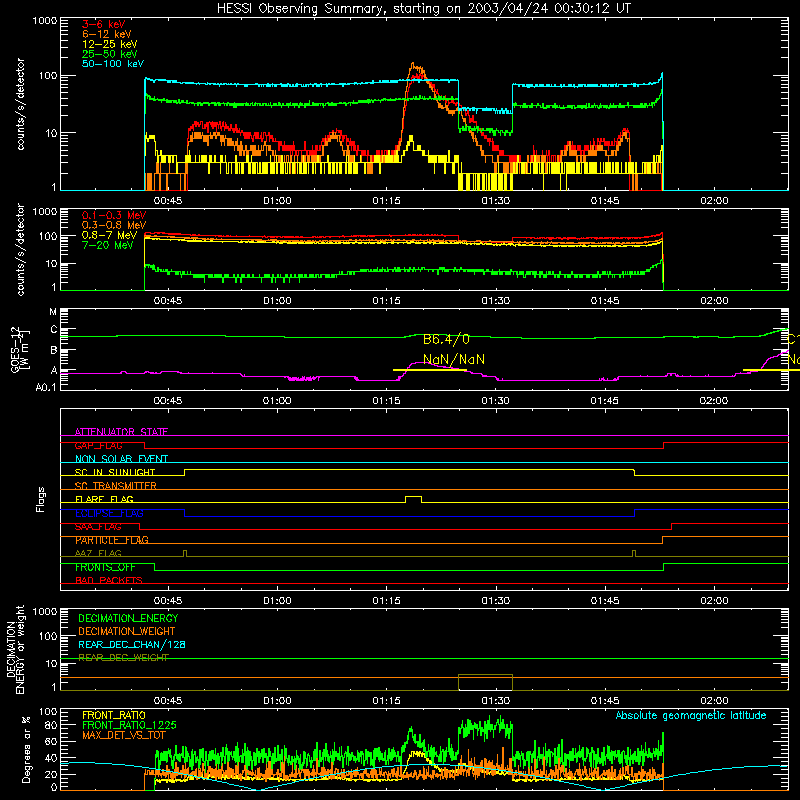Click the ATTENUATOR_STATE flag label

tap(121, 432)
